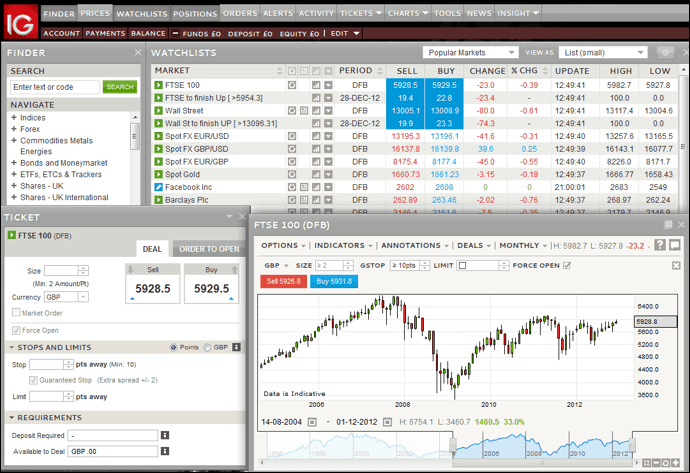690x473 pixels.
Task: Open the Popular Markets watchlist dropdown
Action: [470, 52]
